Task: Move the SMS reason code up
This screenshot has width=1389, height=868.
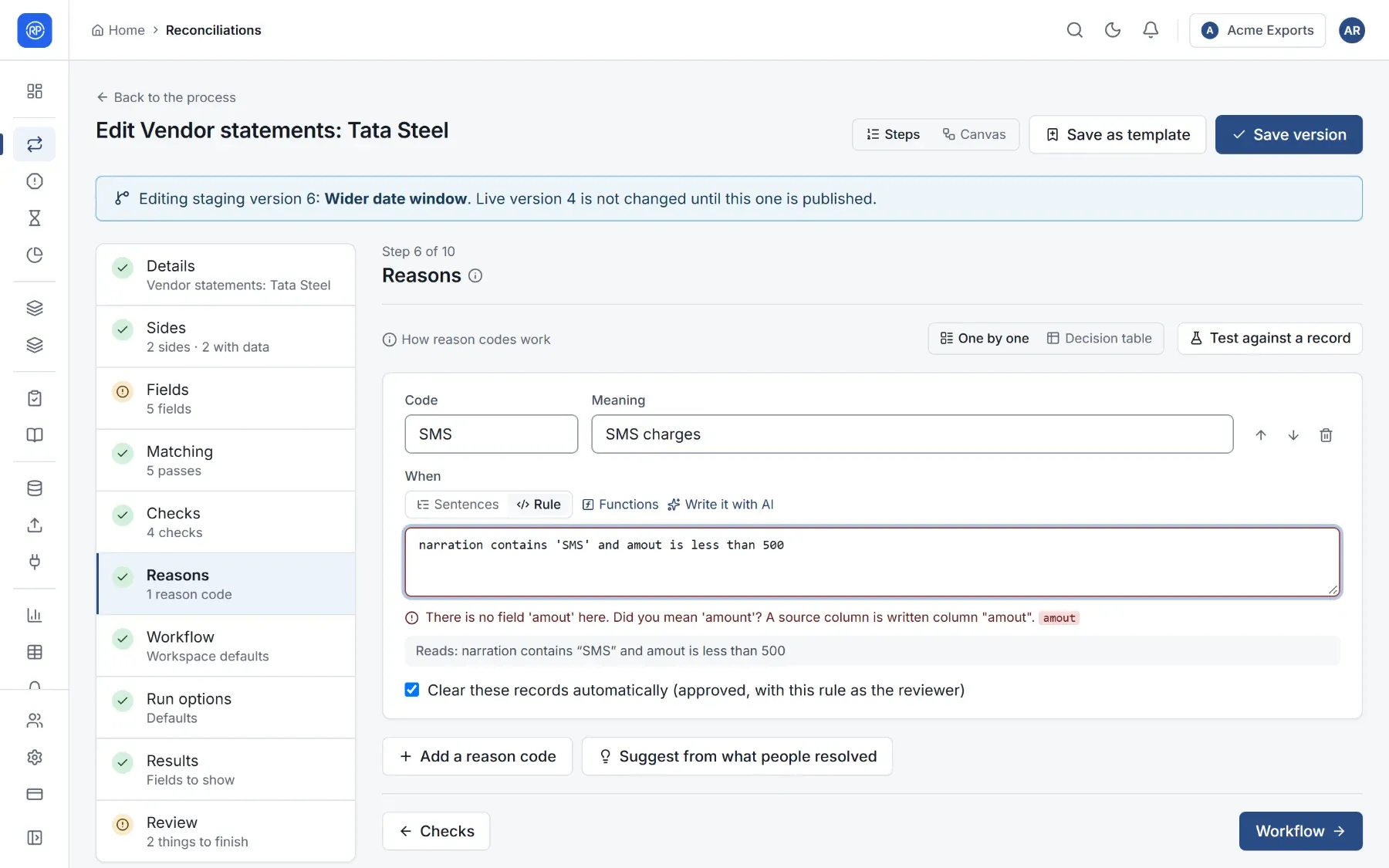Action: (x=1261, y=435)
